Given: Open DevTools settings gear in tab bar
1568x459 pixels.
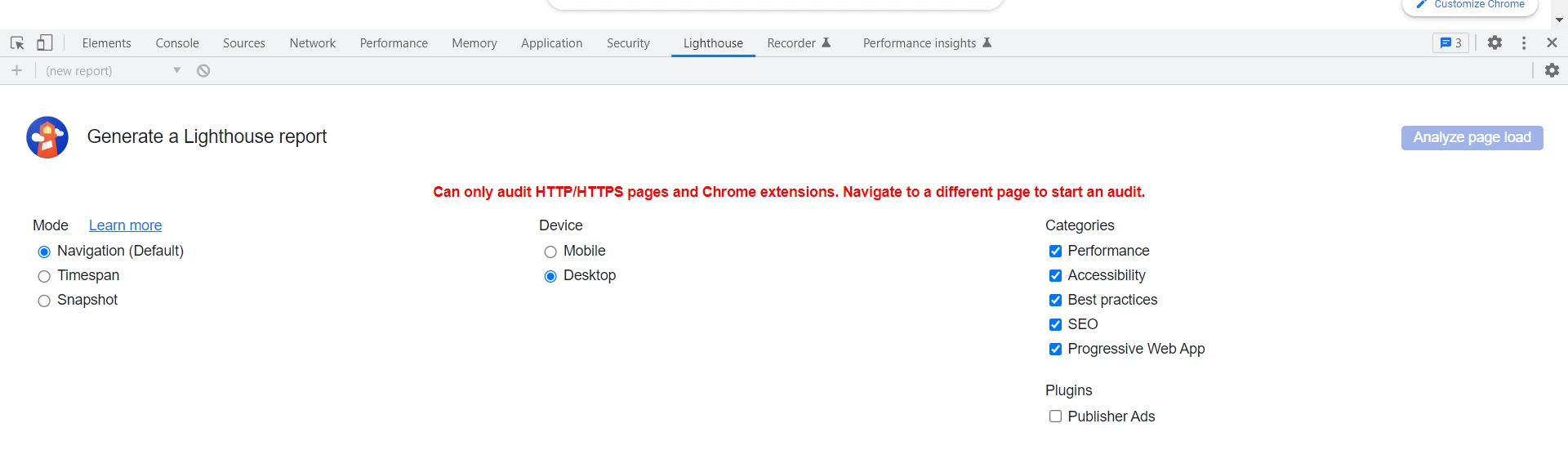Looking at the screenshot, I should click(x=1494, y=43).
